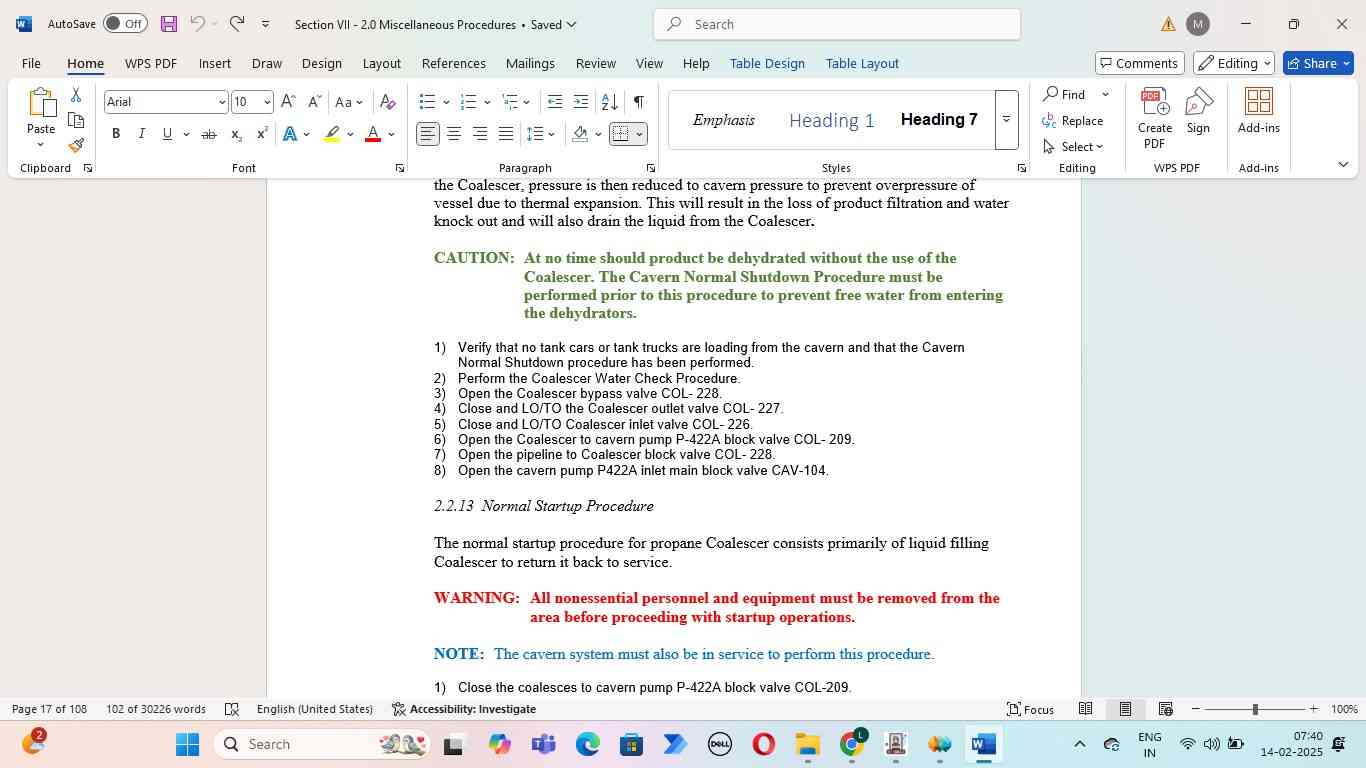Click the 100% zoom level value
This screenshot has width=1366, height=768.
click(1344, 709)
